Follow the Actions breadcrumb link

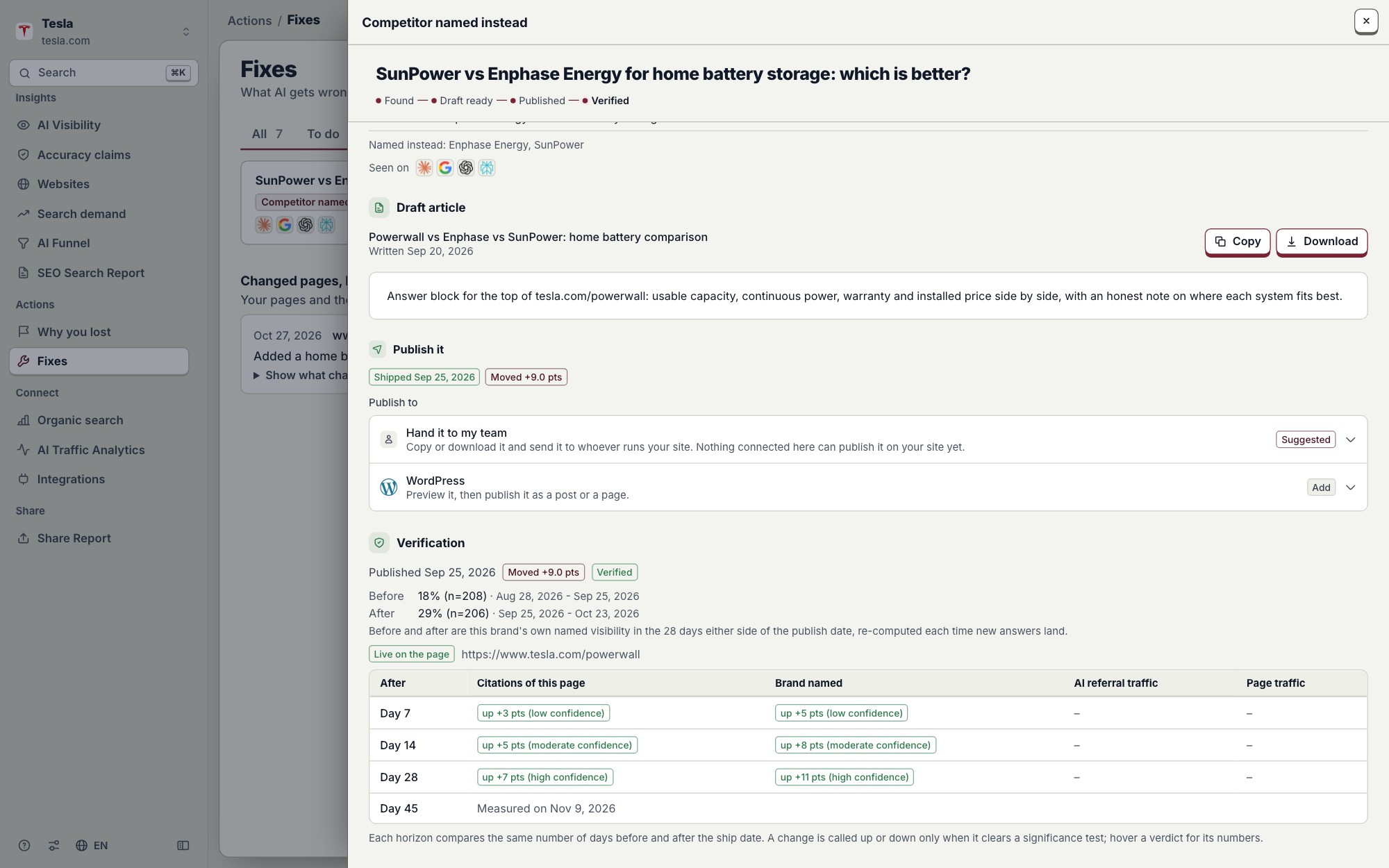coord(249,20)
